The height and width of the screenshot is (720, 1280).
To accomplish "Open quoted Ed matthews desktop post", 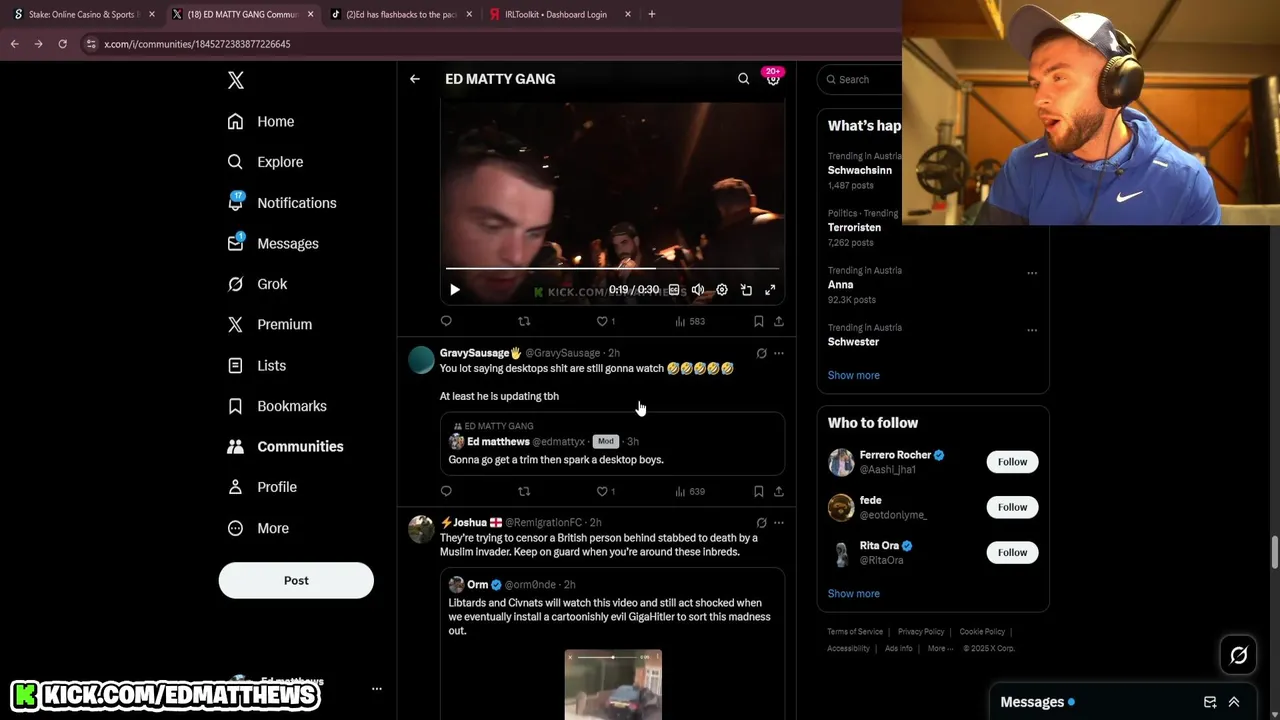I will [612, 443].
